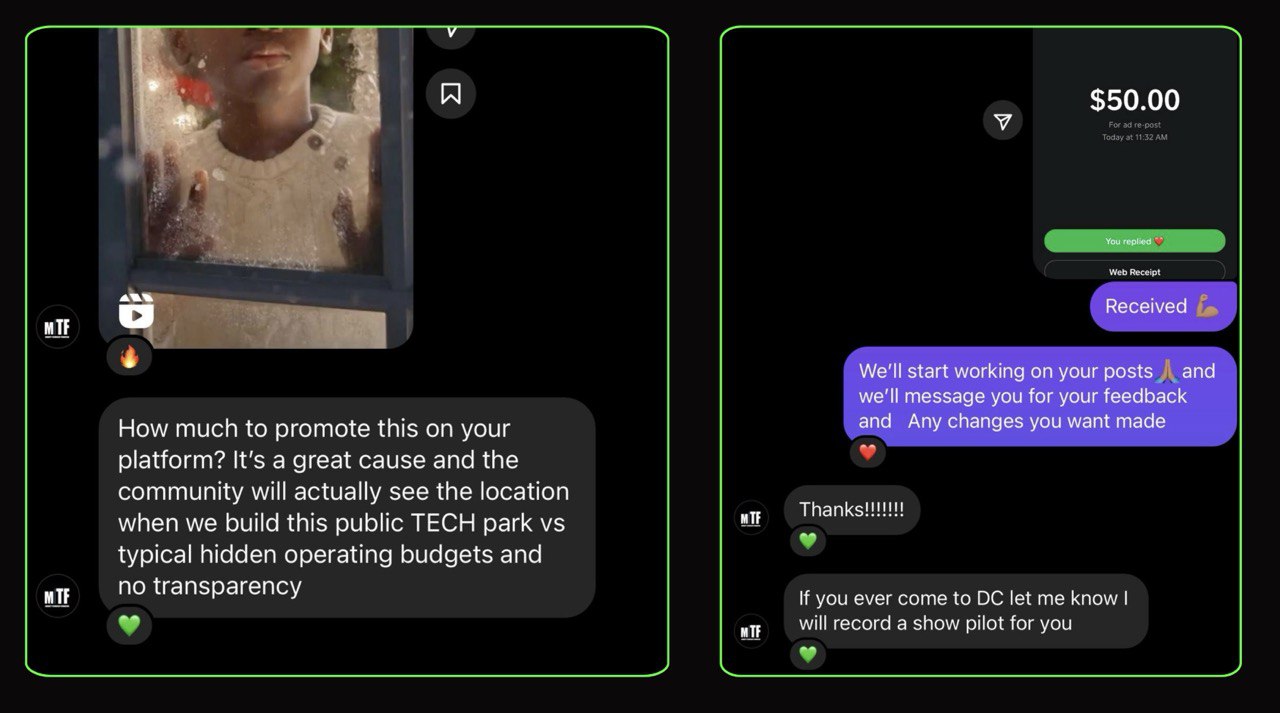The width and height of the screenshot is (1280, 713).
Task: Select the Thanks!!!!!!! message bubble
Action: (x=852, y=510)
